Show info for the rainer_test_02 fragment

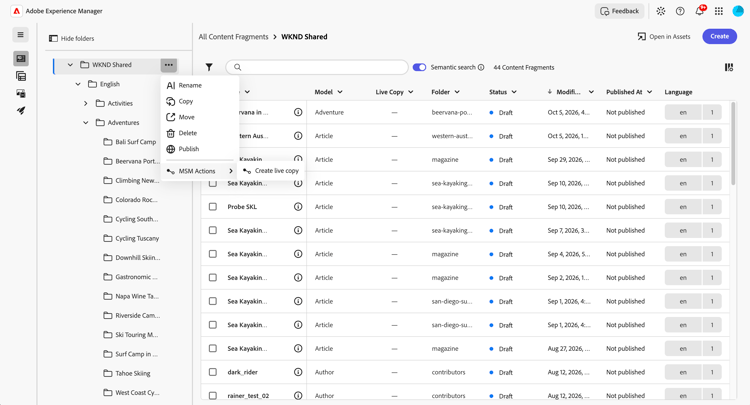(x=298, y=395)
